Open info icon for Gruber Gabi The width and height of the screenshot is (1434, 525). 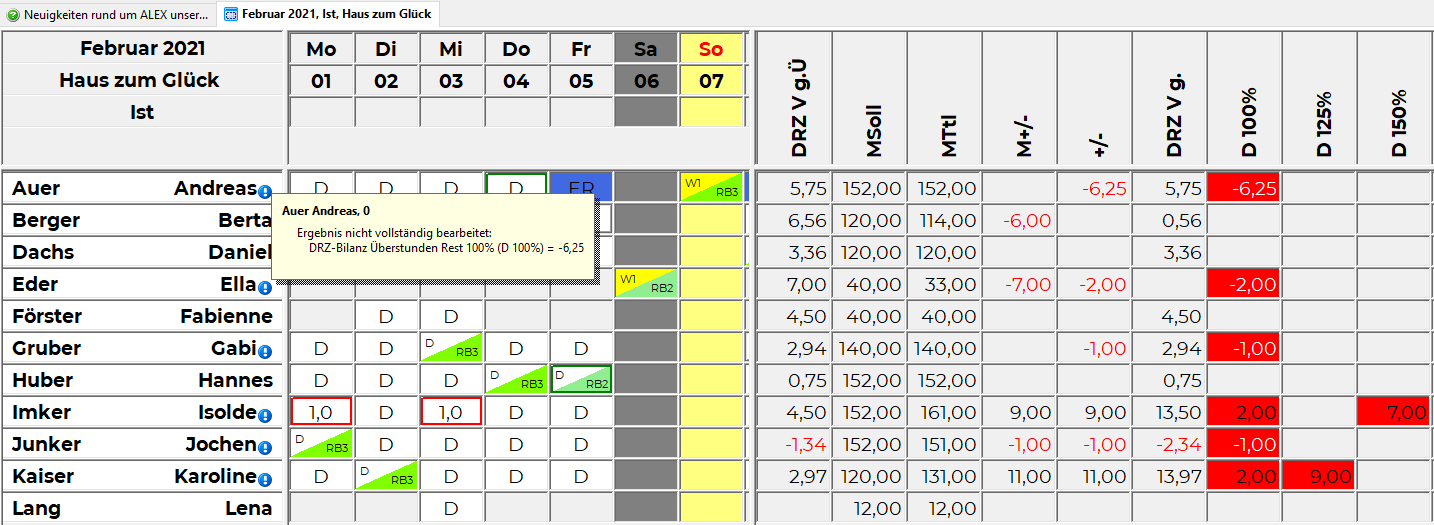point(265,352)
